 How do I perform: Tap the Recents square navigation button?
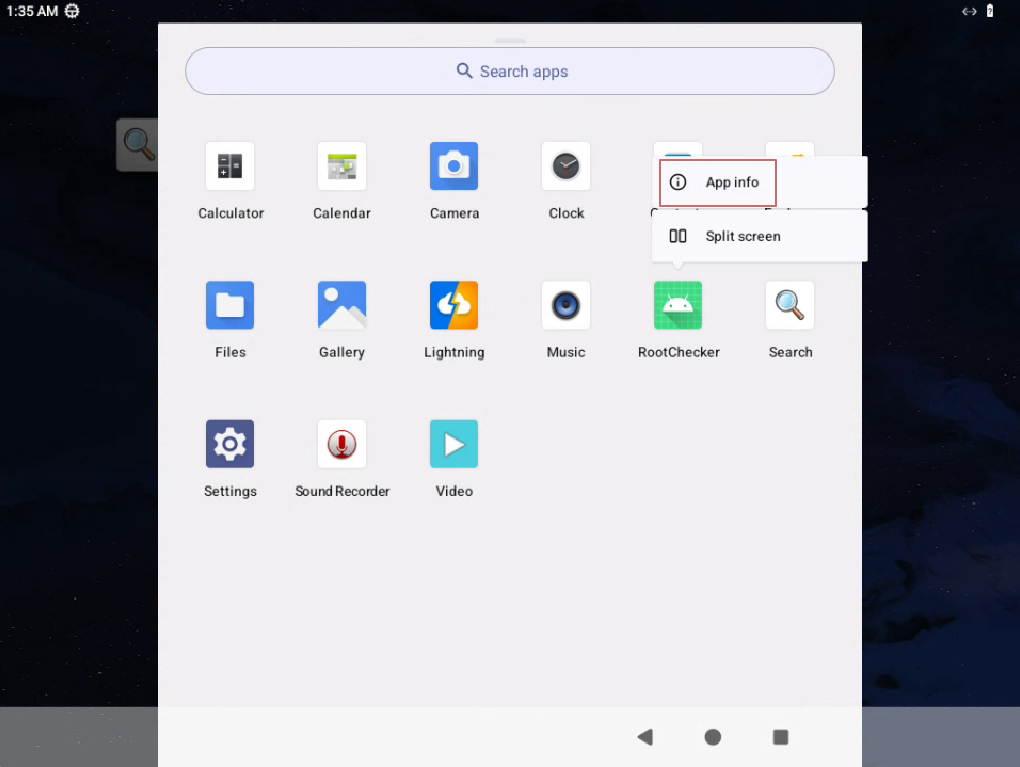tap(781, 737)
